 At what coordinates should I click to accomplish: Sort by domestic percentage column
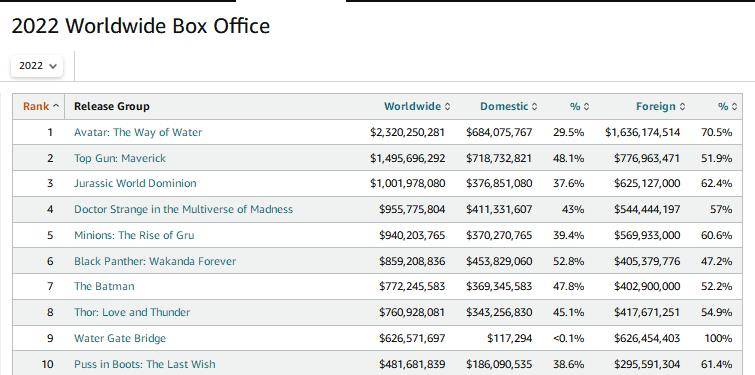579,106
